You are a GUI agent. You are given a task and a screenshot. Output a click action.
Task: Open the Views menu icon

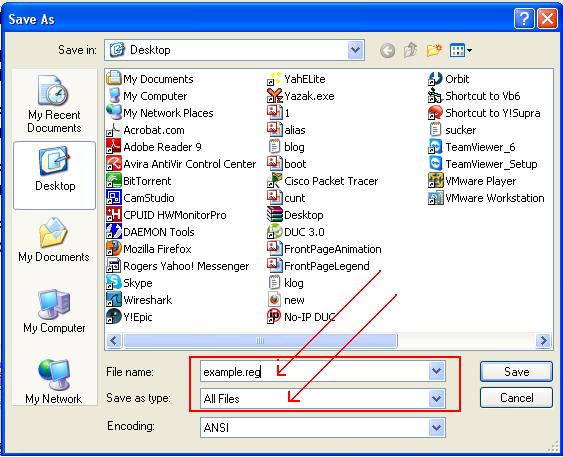coord(461,50)
